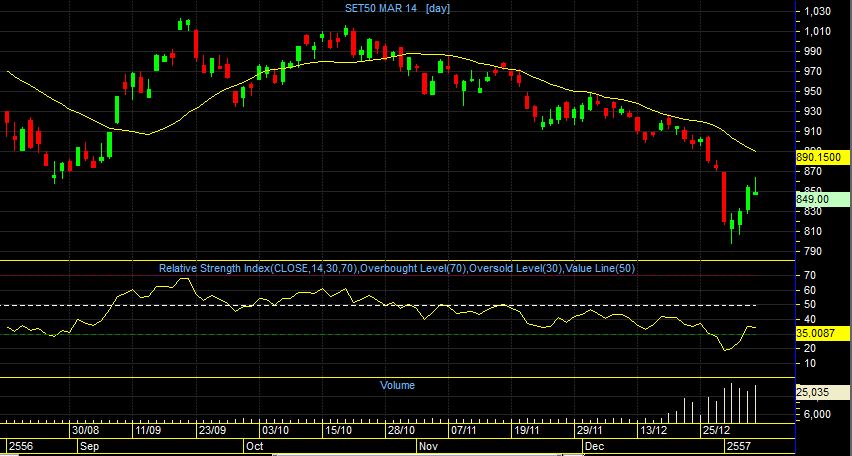Click the 1,010 price axis label

pyautogui.click(x=817, y=32)
